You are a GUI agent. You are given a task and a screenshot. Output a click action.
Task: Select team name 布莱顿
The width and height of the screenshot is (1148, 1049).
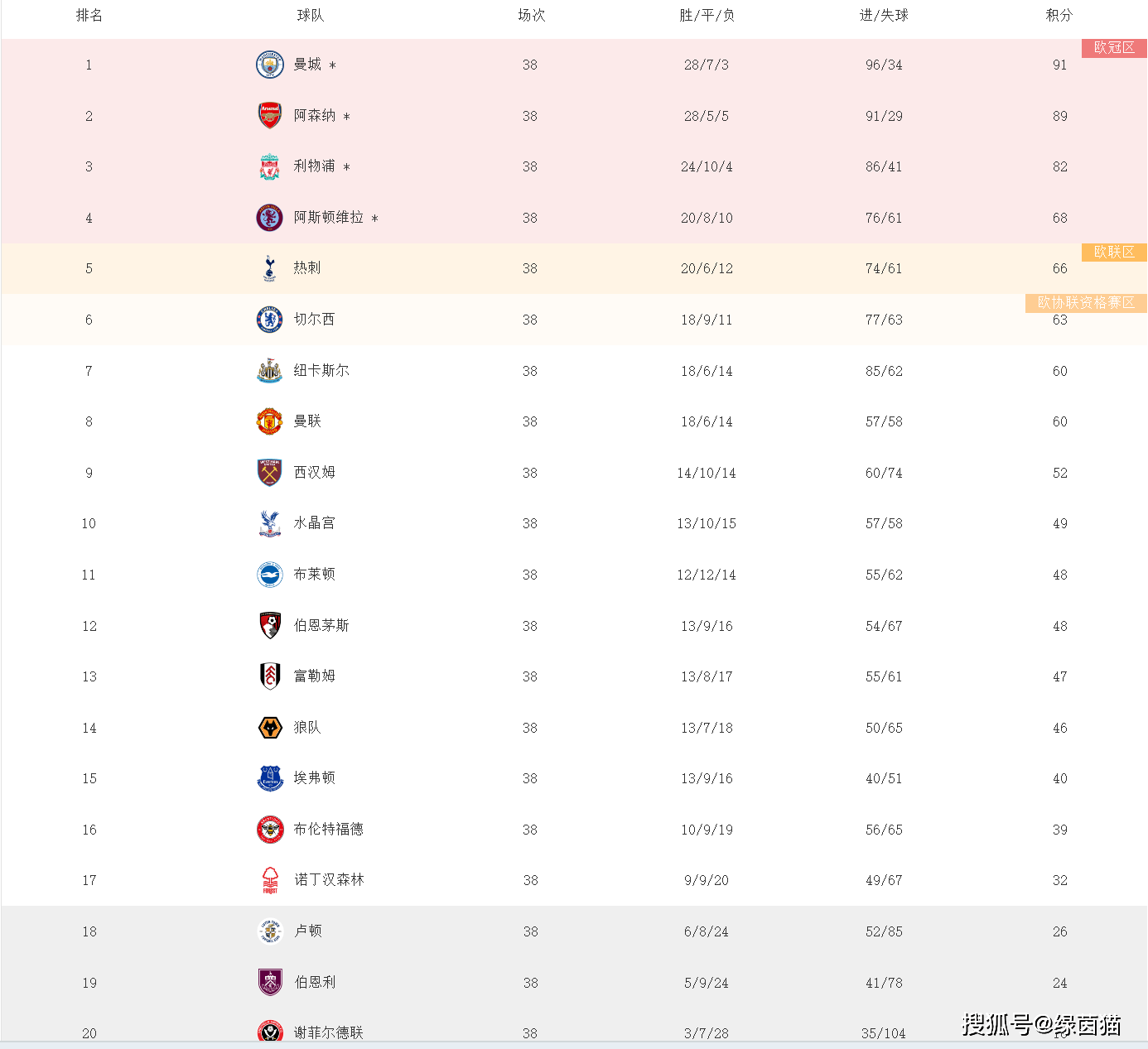coord(315,575)
